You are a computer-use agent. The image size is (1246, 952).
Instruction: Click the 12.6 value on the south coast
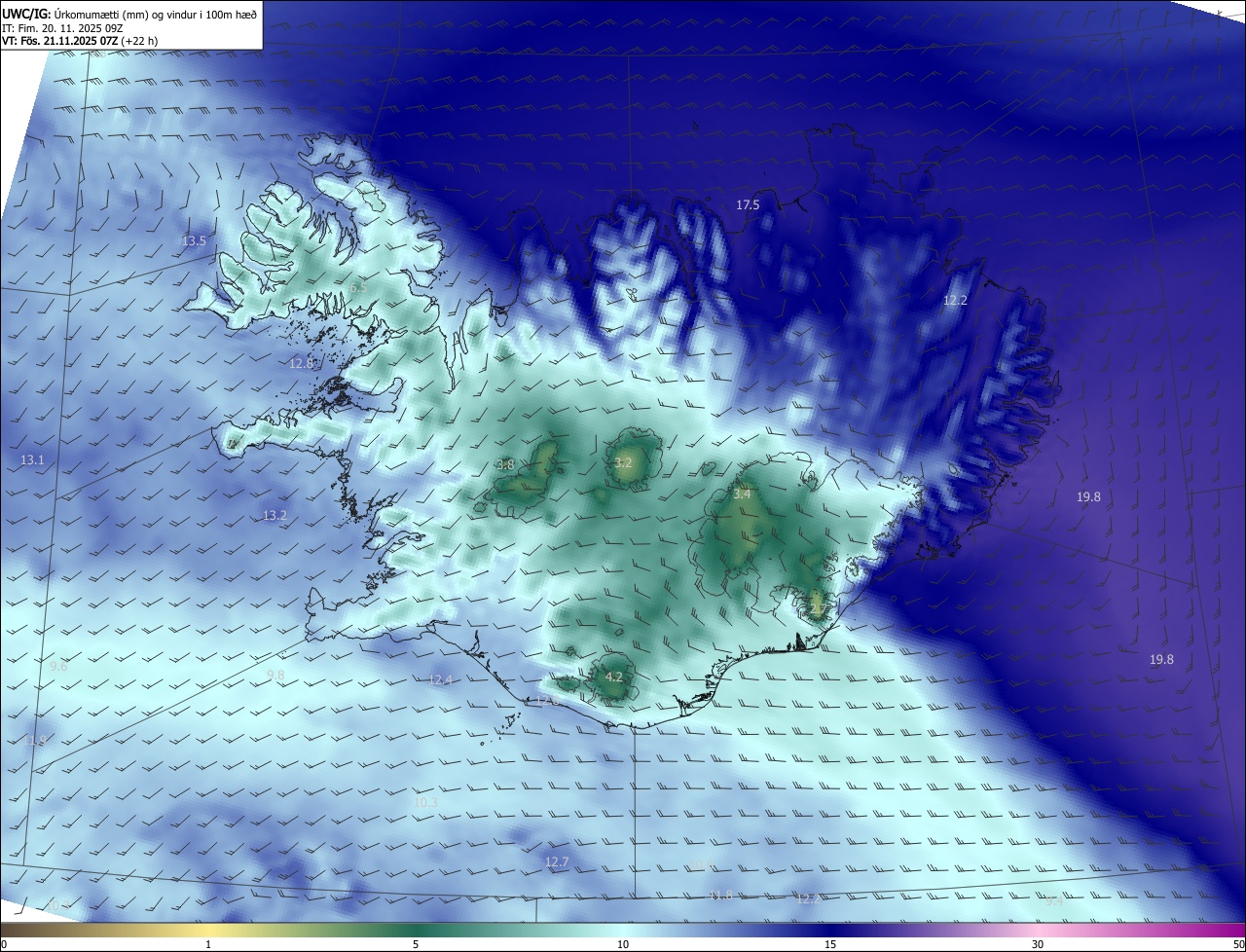tap(547, 701)
